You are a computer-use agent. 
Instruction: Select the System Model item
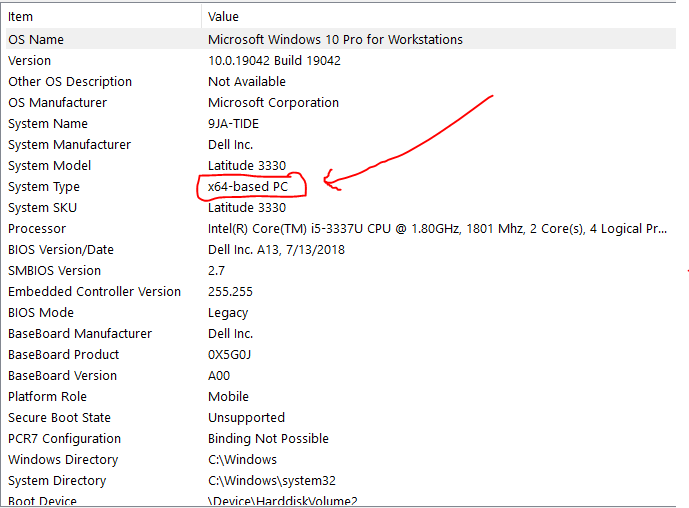point(49,166)
